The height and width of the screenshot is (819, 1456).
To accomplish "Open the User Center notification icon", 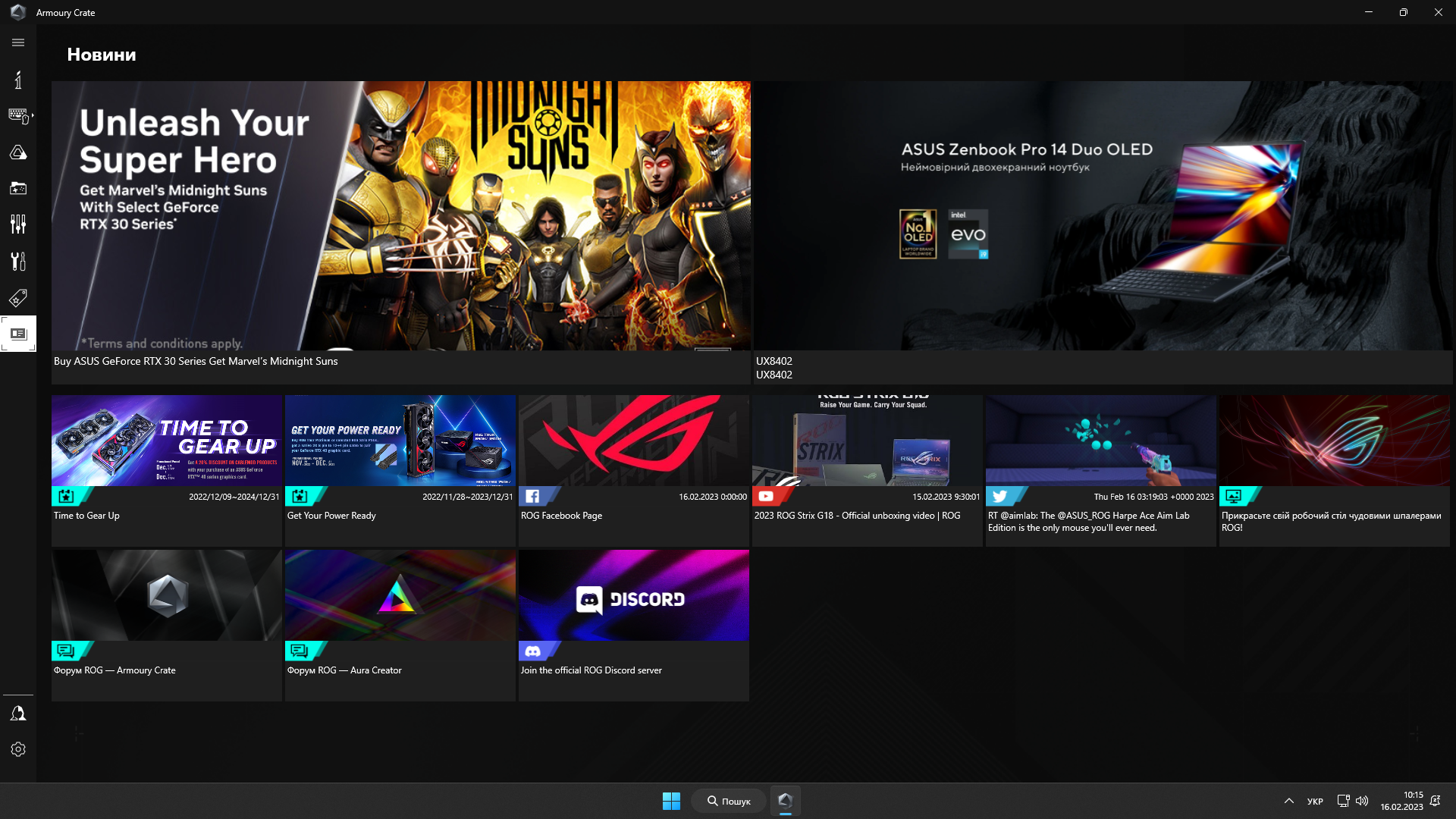I will [18, 714].
